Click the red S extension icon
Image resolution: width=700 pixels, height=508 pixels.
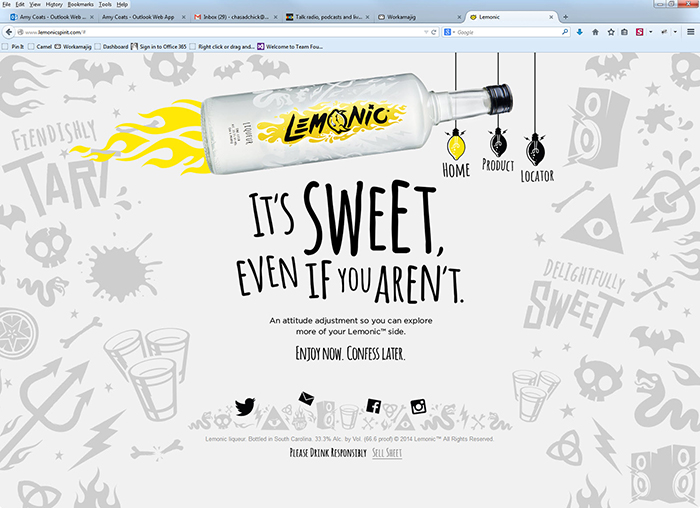tap(639, 32)
